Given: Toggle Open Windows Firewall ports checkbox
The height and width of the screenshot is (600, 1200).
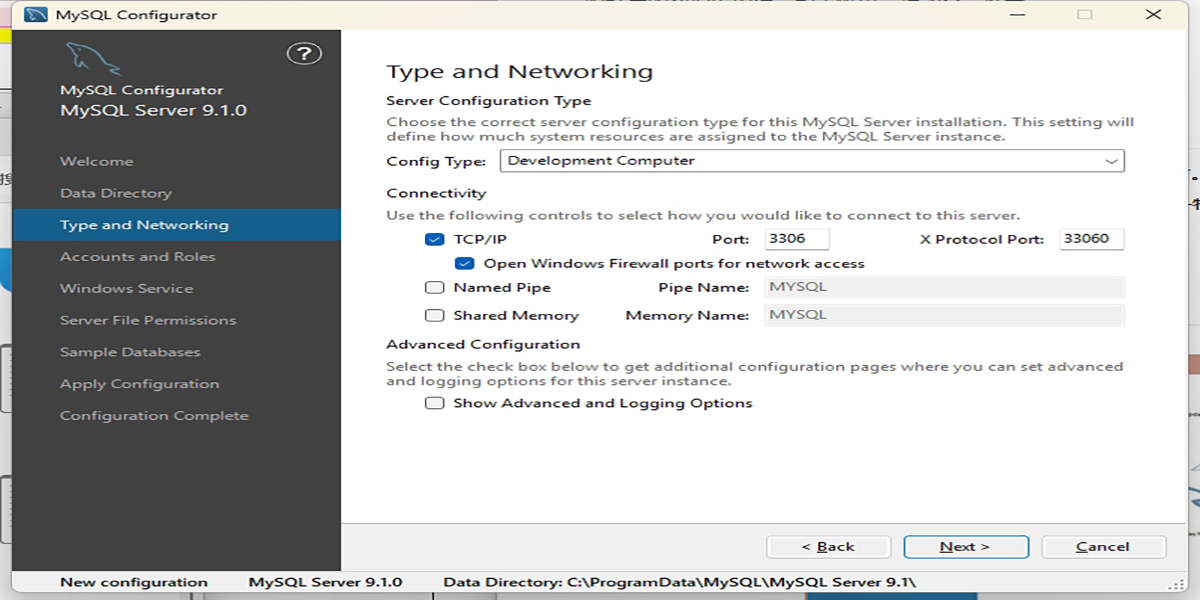Looking at the screenshot, I should pos(464,264).
